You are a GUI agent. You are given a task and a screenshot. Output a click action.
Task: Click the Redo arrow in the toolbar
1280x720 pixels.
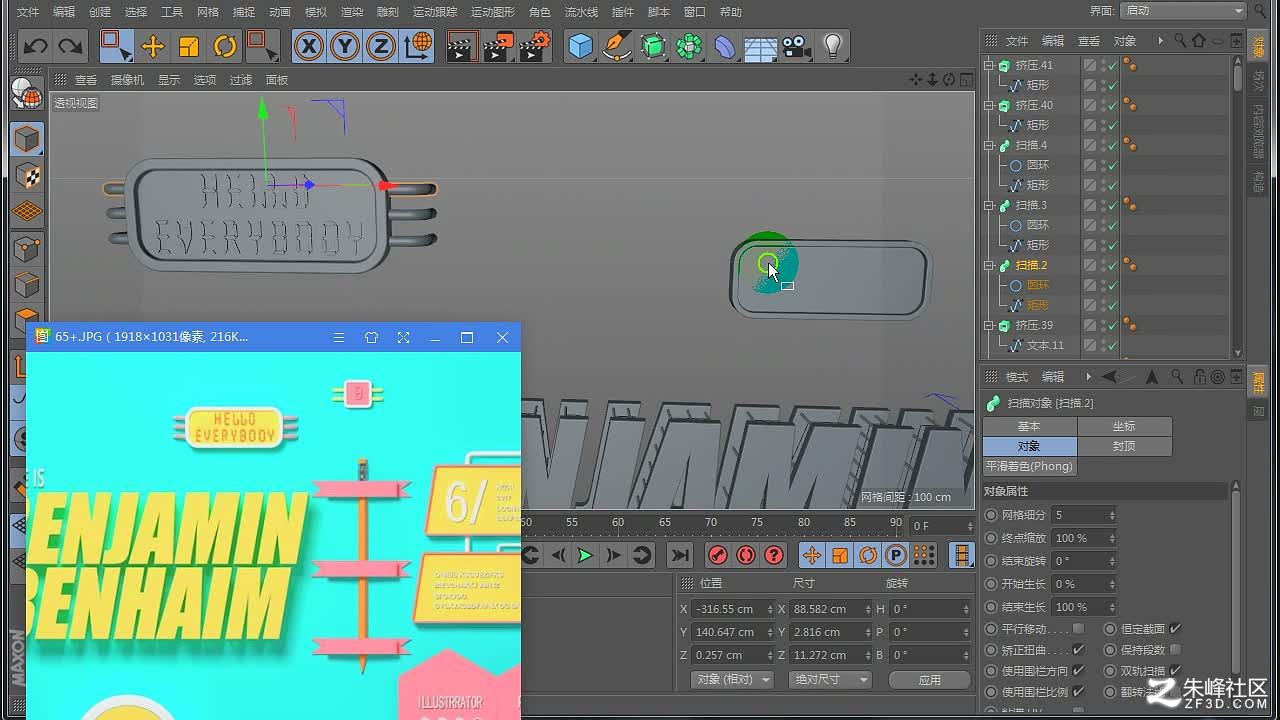[70, 46]
